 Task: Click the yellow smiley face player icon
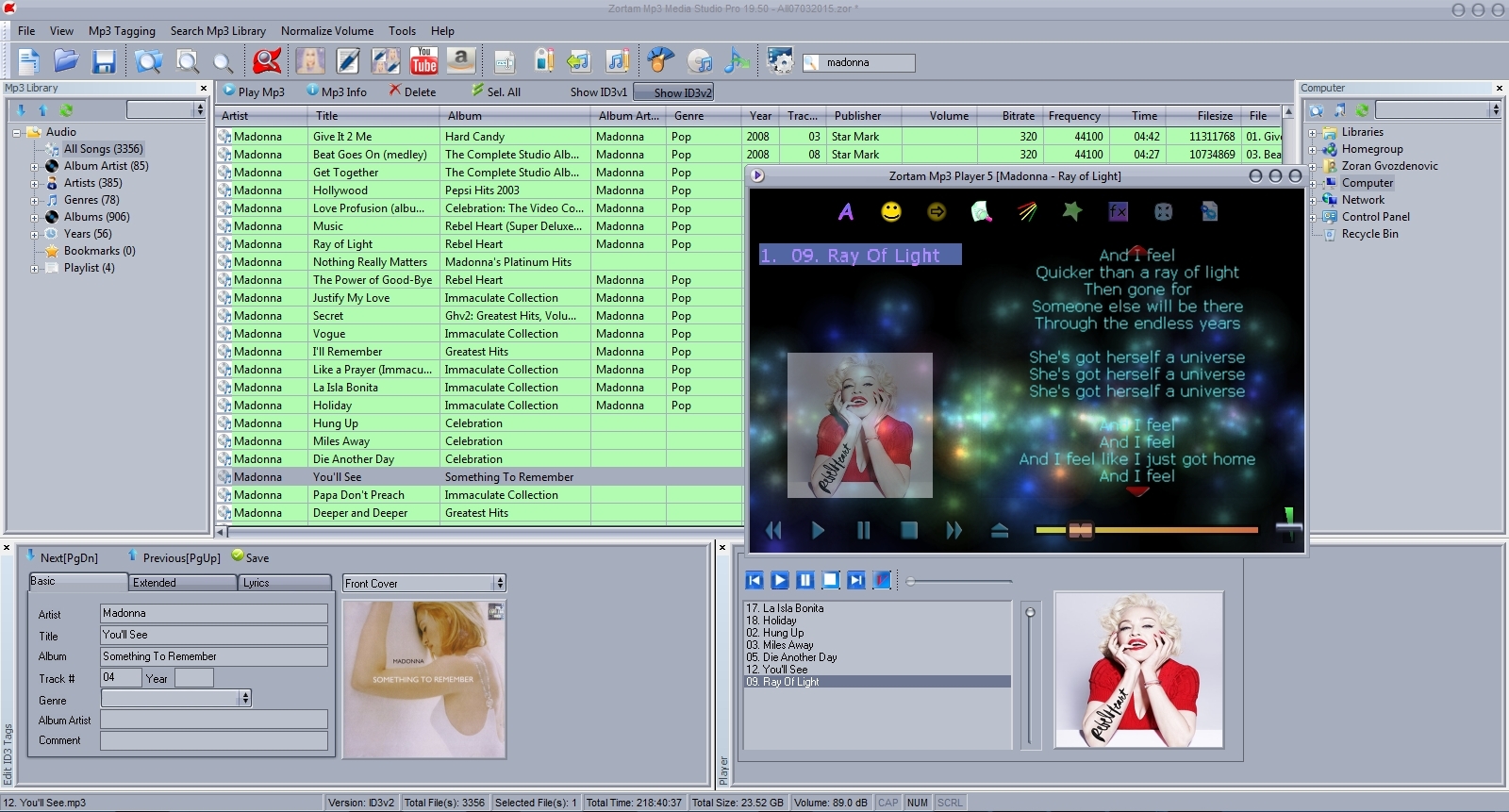tap(891, 212)
